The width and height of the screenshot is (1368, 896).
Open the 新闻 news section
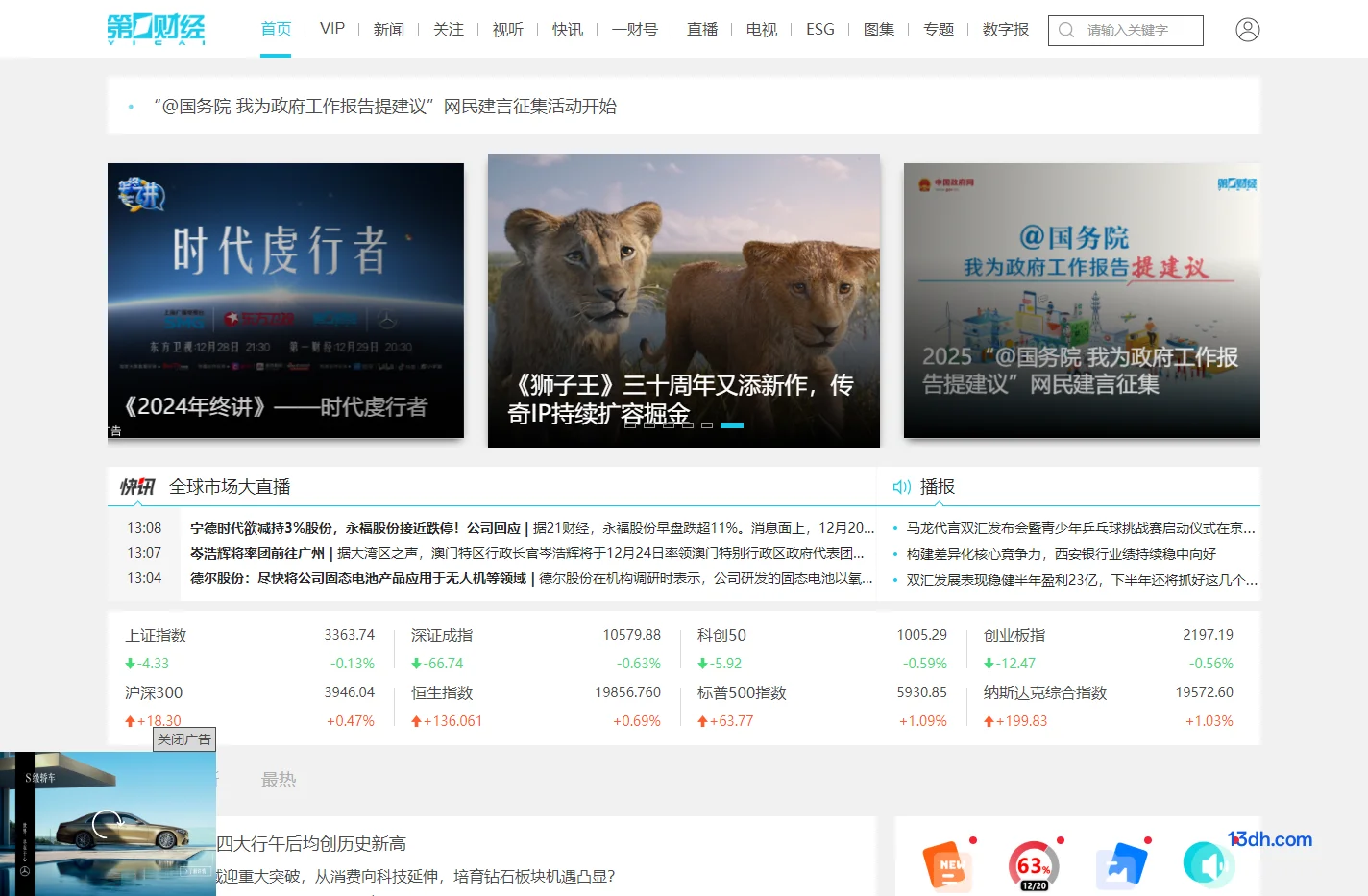click(389, 29)
